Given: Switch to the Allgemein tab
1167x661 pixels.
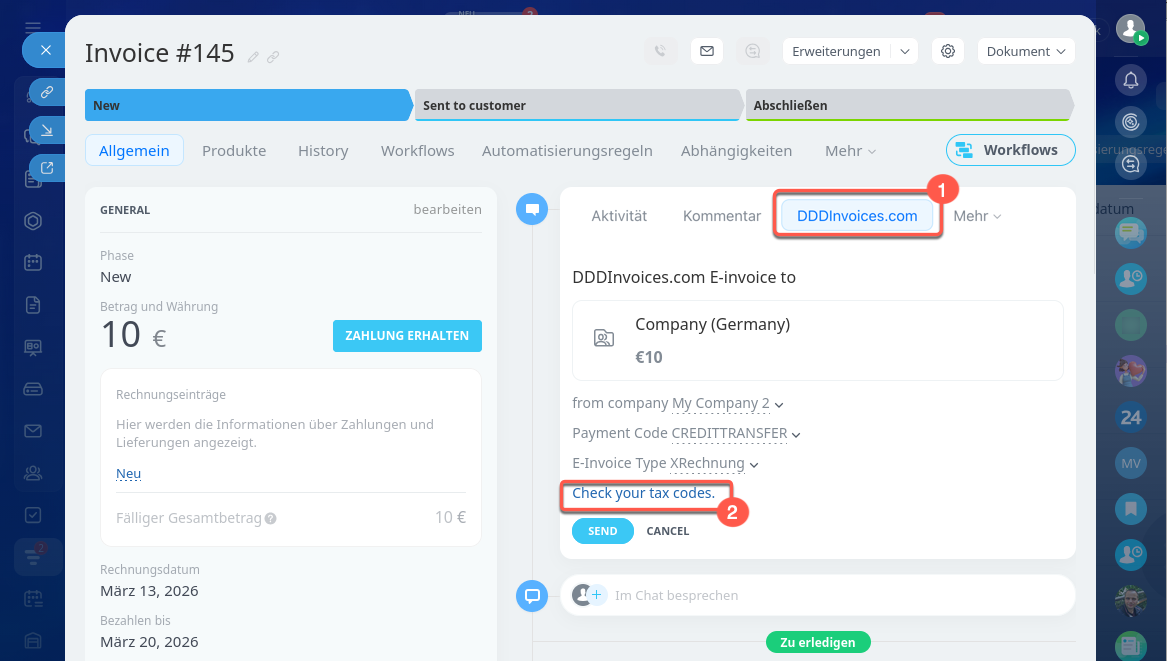Looking at the screenshot, I should click(x=134, y=150).
